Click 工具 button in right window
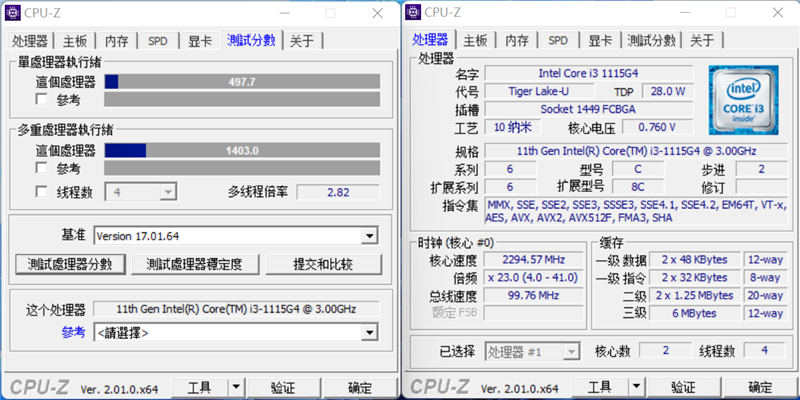Image resolution: width=800 pixels, height=400 pixels. point(599,387)
